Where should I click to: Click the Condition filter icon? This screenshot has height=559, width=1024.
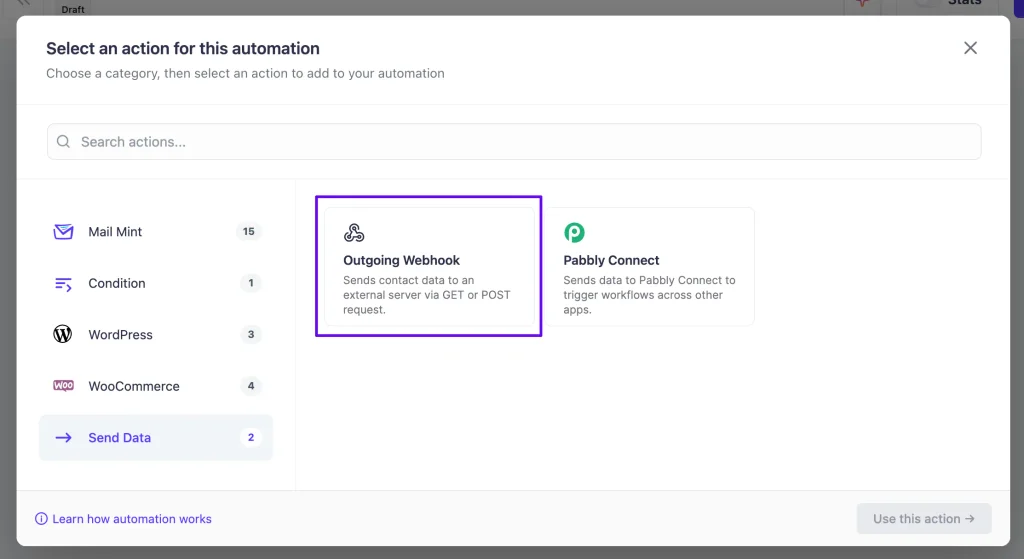pos(63,283)
